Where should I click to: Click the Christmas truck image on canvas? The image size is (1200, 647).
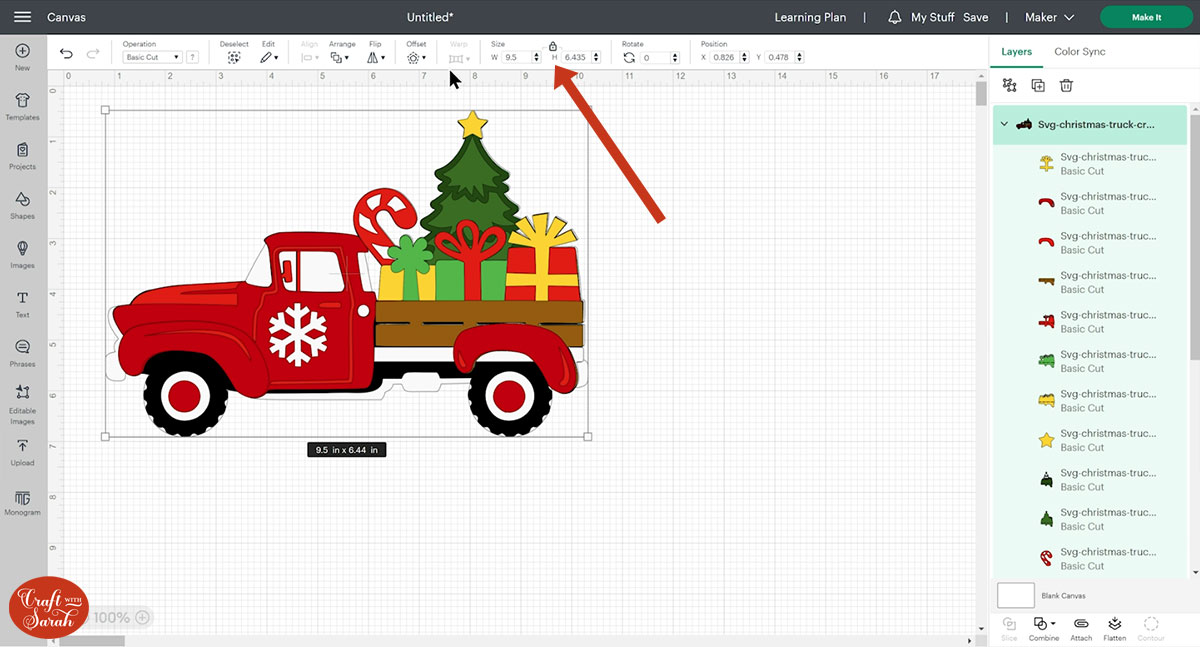click(x=346, y=274)
